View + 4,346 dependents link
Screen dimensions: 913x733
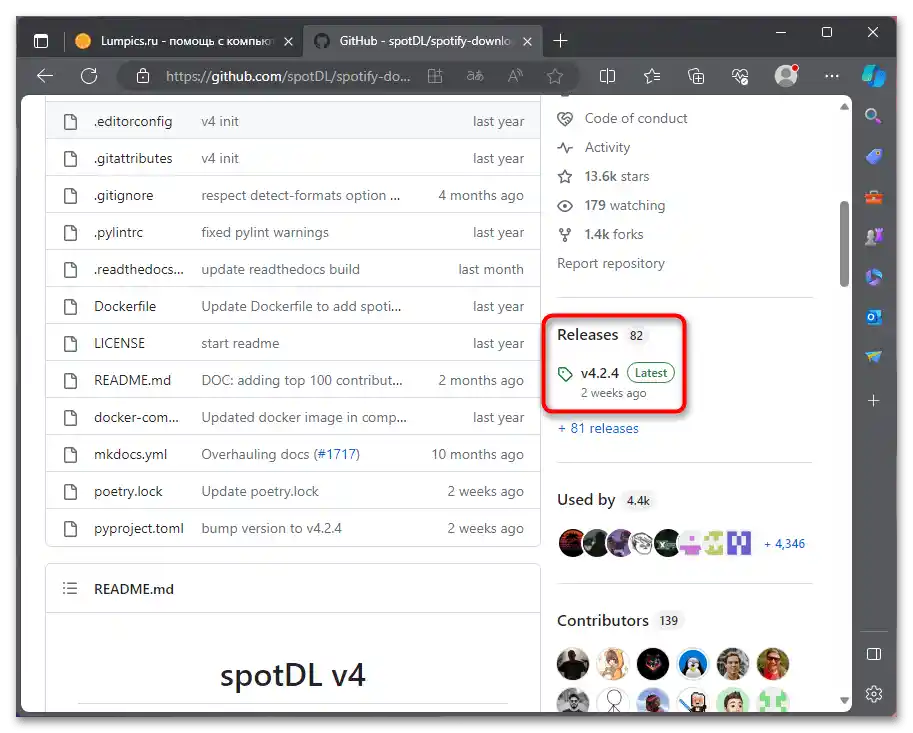(x=784, y=544)
